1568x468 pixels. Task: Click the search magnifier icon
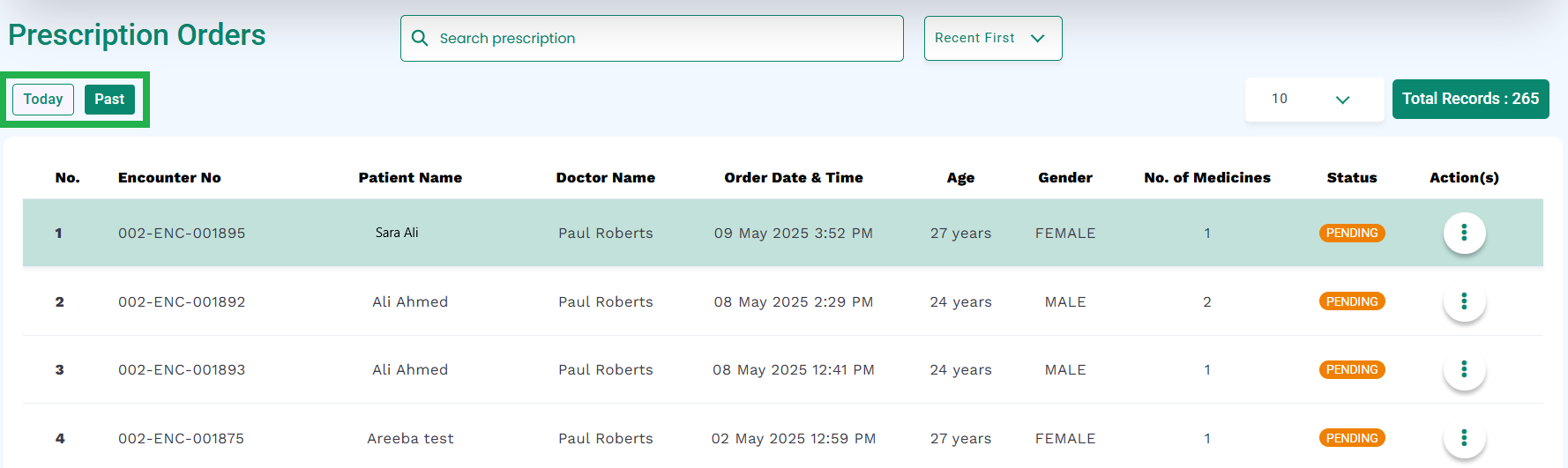coord(421,38)
